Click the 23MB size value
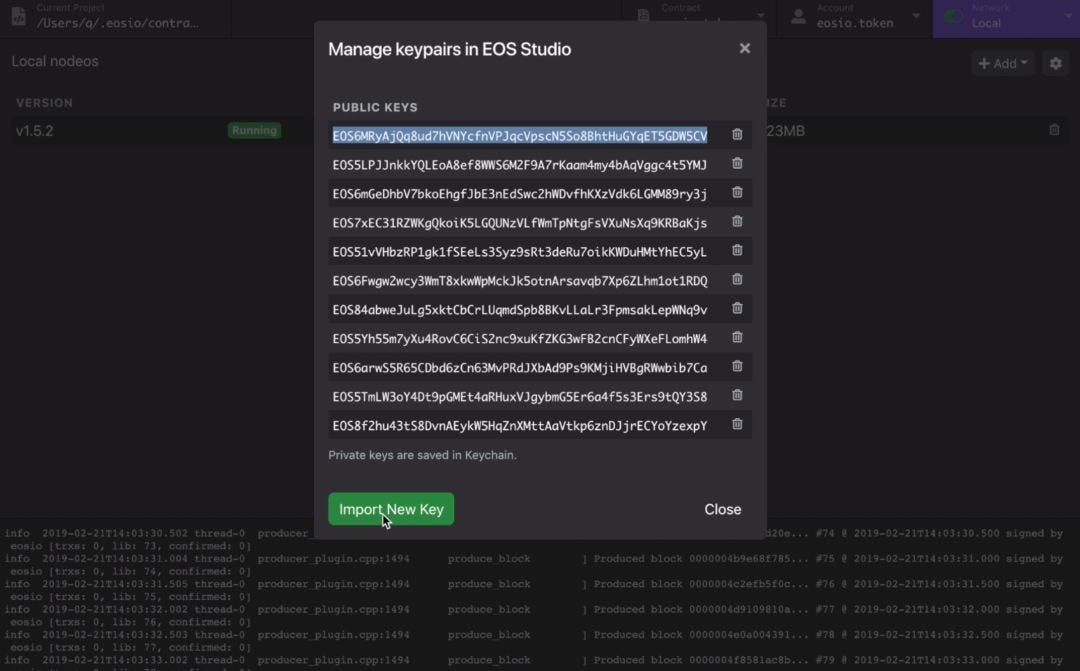 point(785,131)
